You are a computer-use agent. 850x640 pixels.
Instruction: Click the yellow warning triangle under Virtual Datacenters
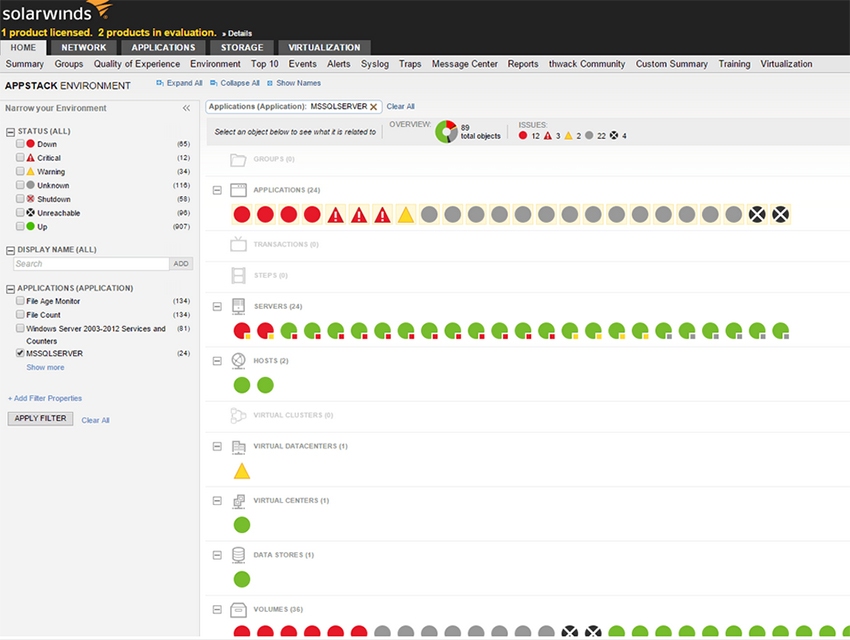[242, 471]
